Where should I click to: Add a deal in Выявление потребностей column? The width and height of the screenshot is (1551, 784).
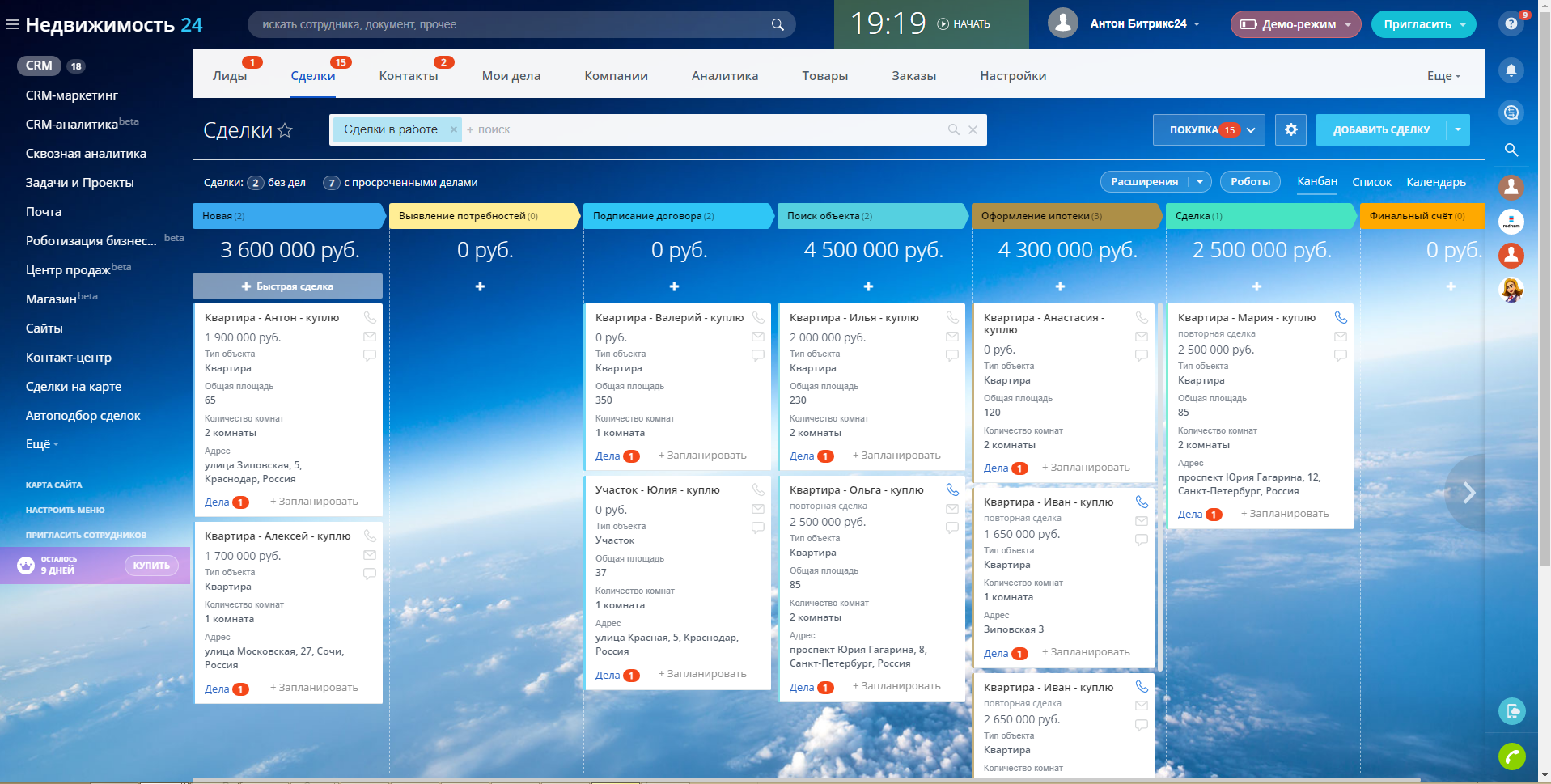tap(480, 286)
